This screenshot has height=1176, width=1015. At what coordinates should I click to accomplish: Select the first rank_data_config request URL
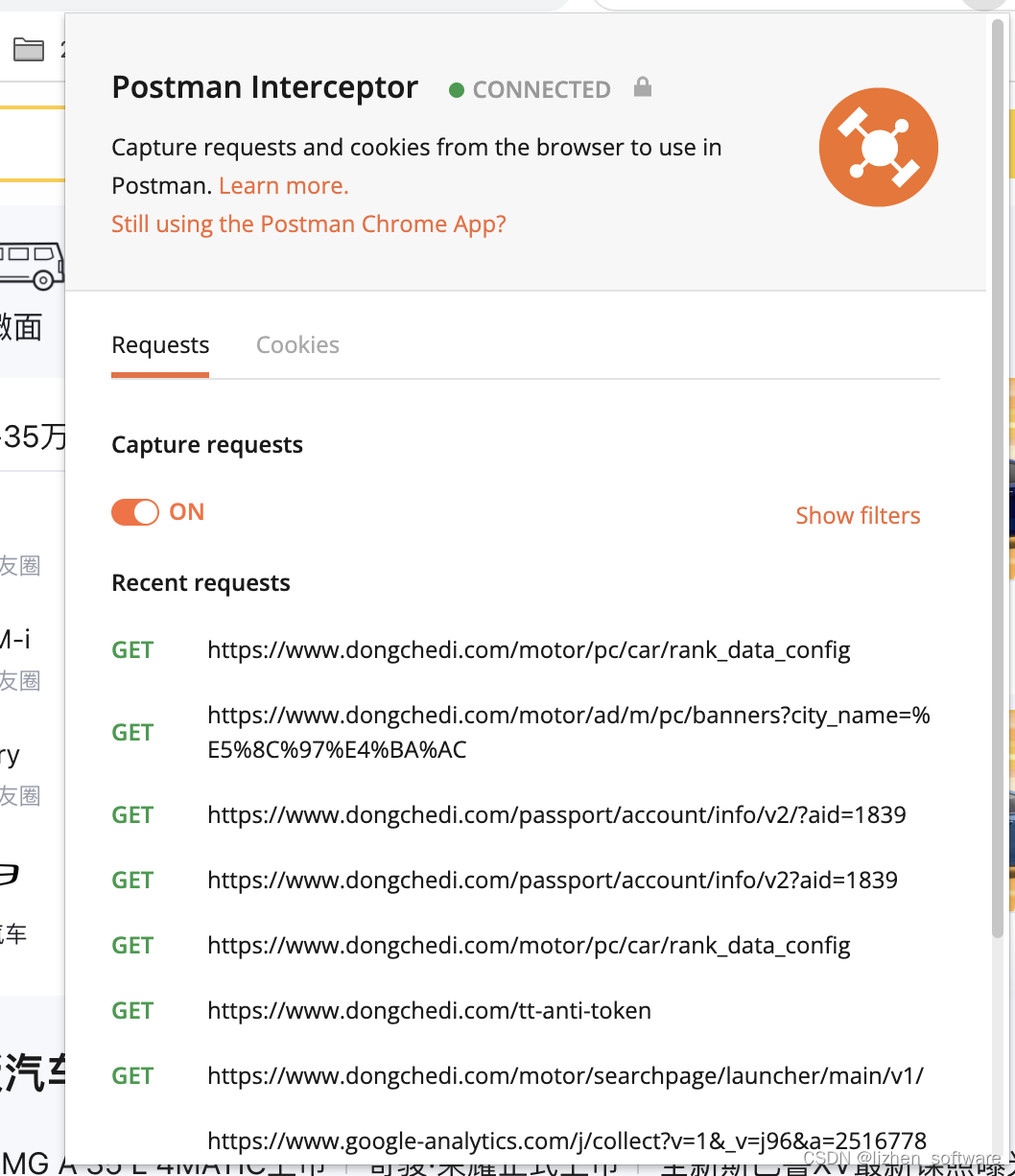tap(529, 650)
